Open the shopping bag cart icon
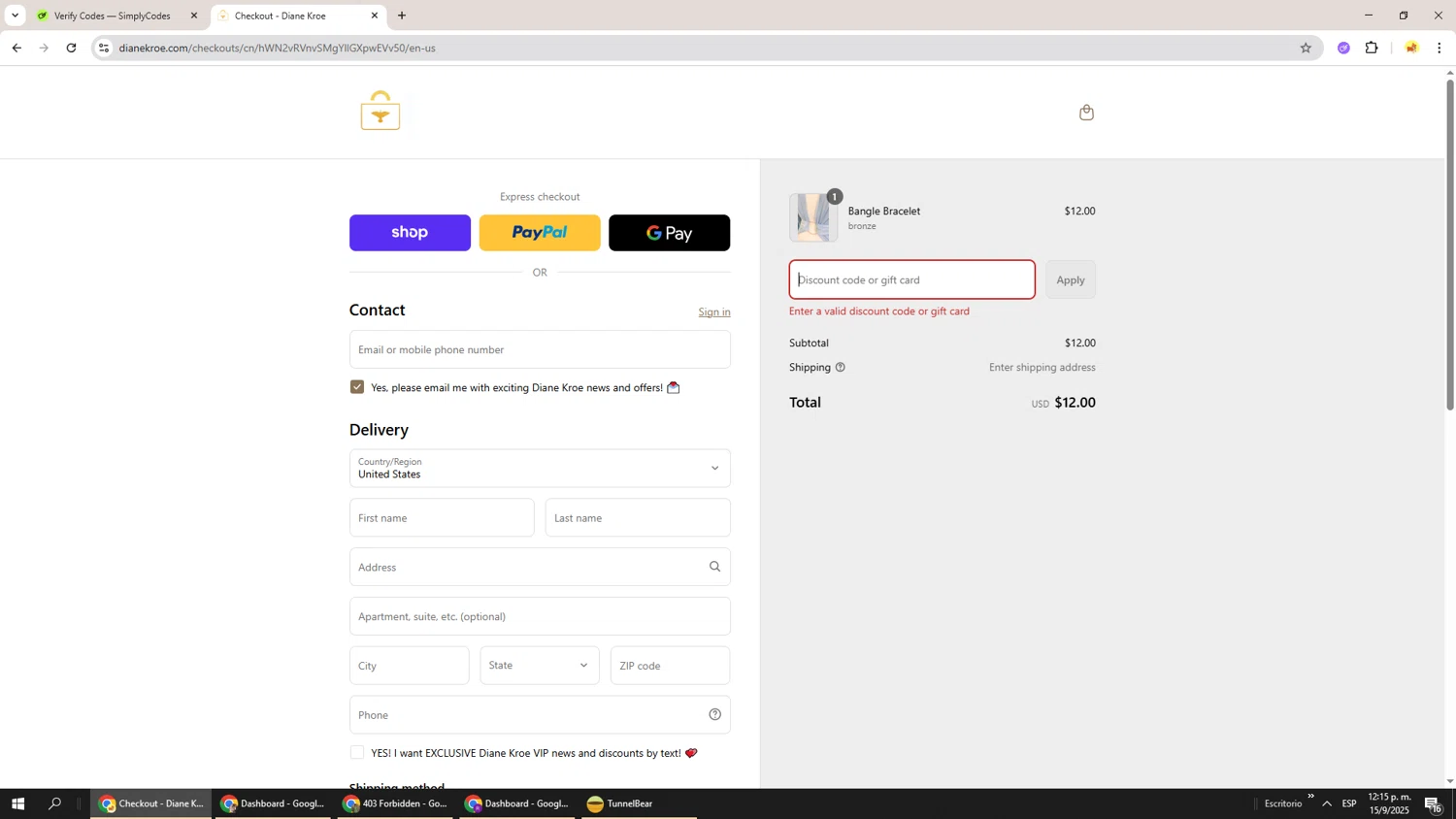 (x=1086, y=113)
